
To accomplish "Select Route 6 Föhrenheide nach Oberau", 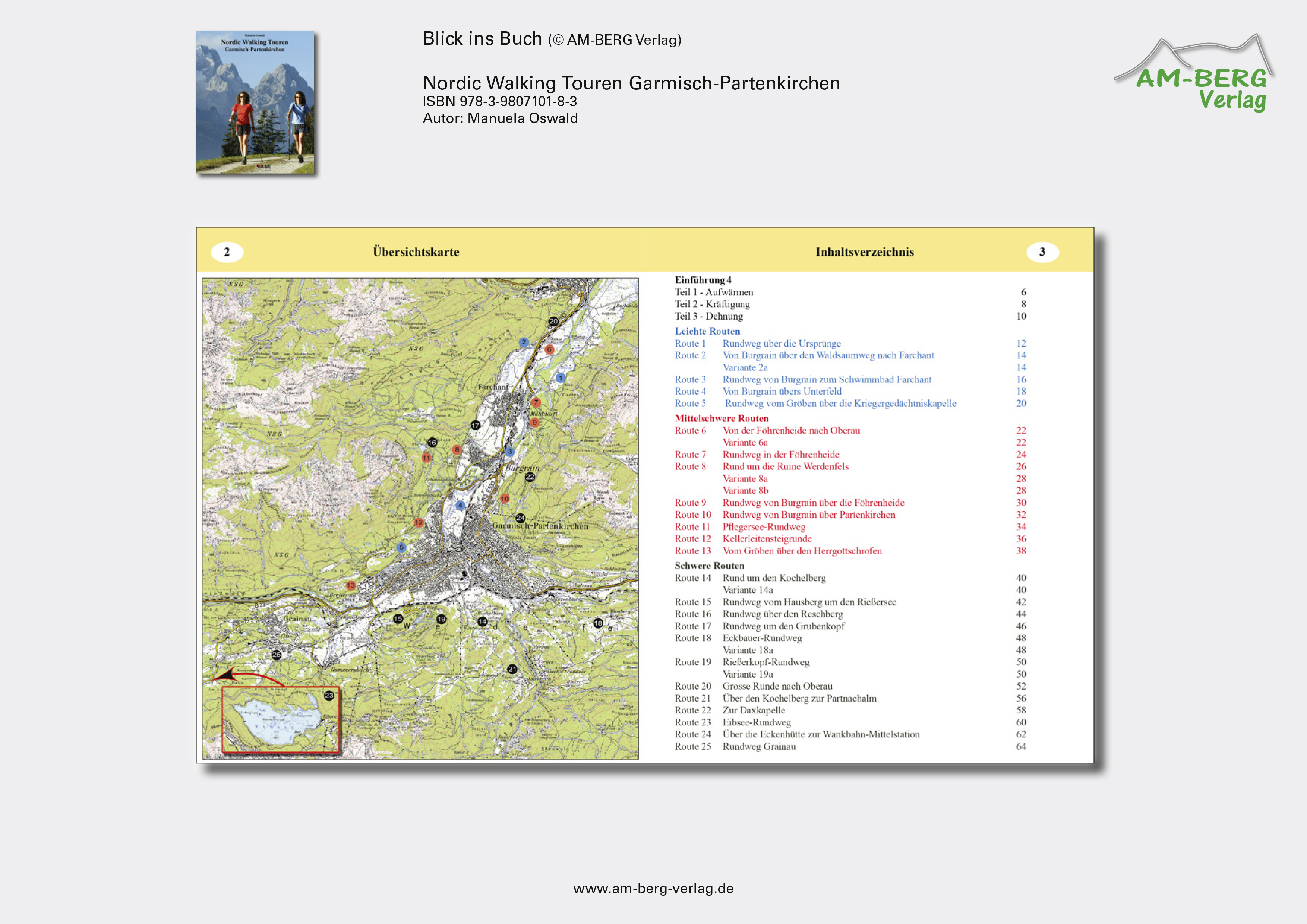I will (x=850, y=431).
